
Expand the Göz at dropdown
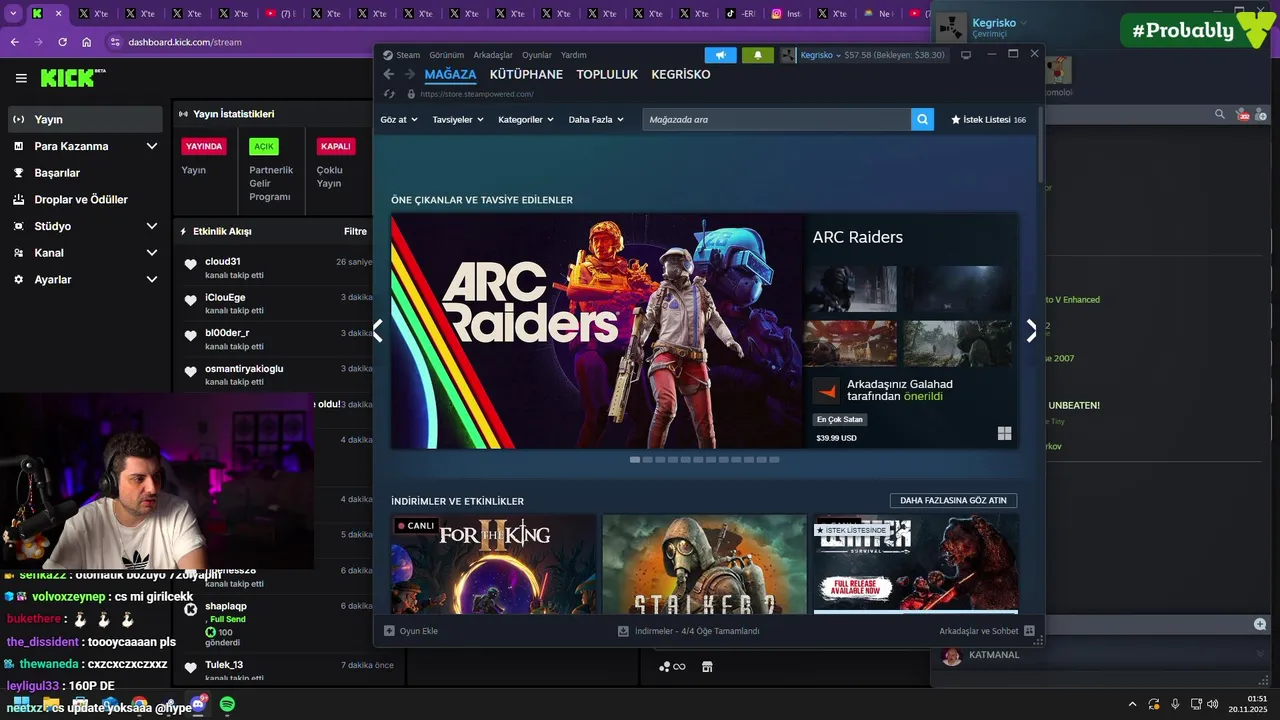[399, 119]
